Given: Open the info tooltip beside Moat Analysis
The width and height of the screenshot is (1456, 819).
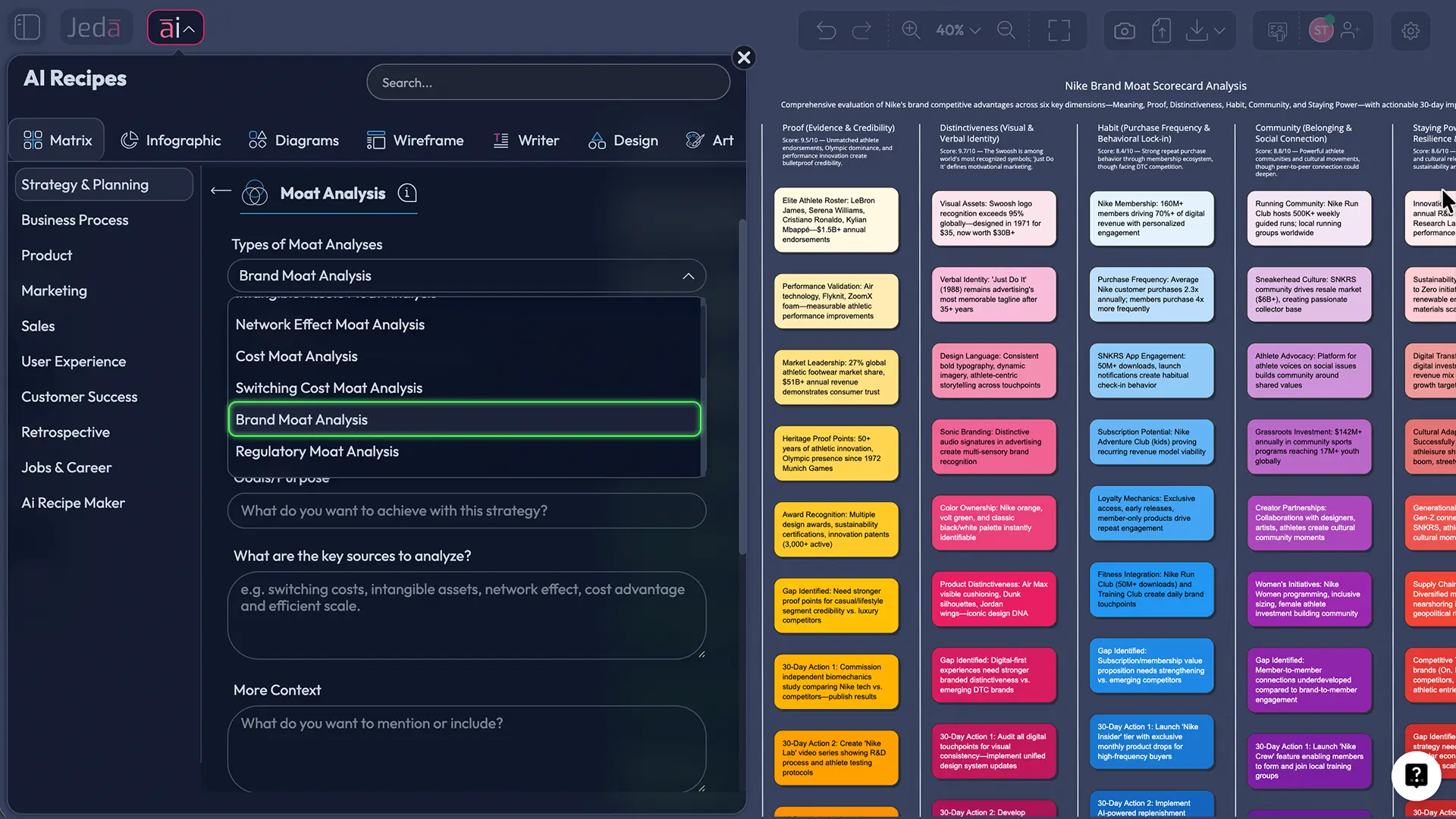Looking at the screenshot, I should point(407,193).
